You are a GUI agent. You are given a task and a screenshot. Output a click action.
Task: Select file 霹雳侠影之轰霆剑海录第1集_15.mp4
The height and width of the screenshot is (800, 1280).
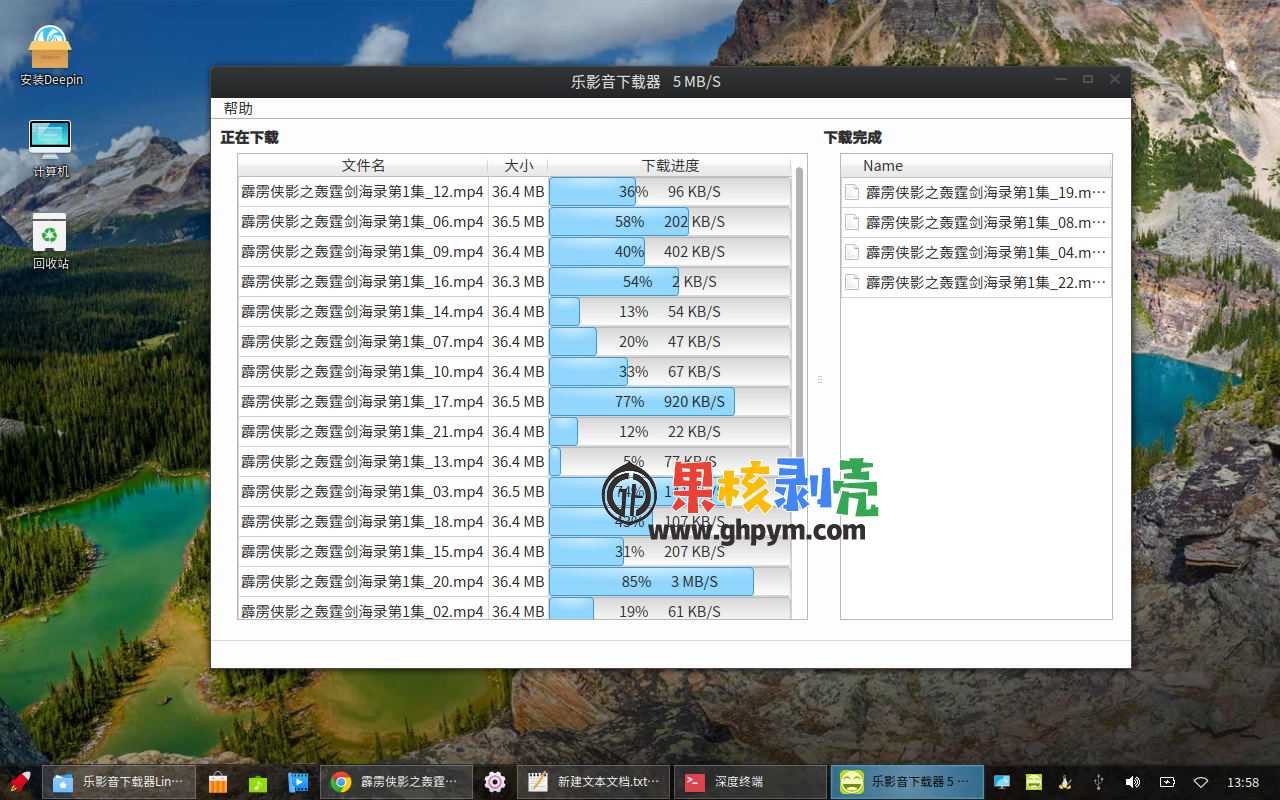pyautogui.click(x=362, y=552)
